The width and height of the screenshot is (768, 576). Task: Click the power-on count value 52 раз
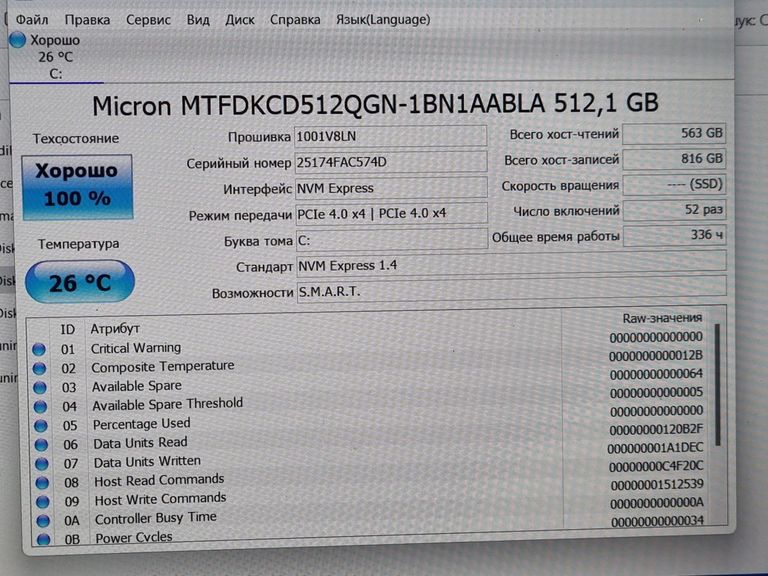(674, 210)
